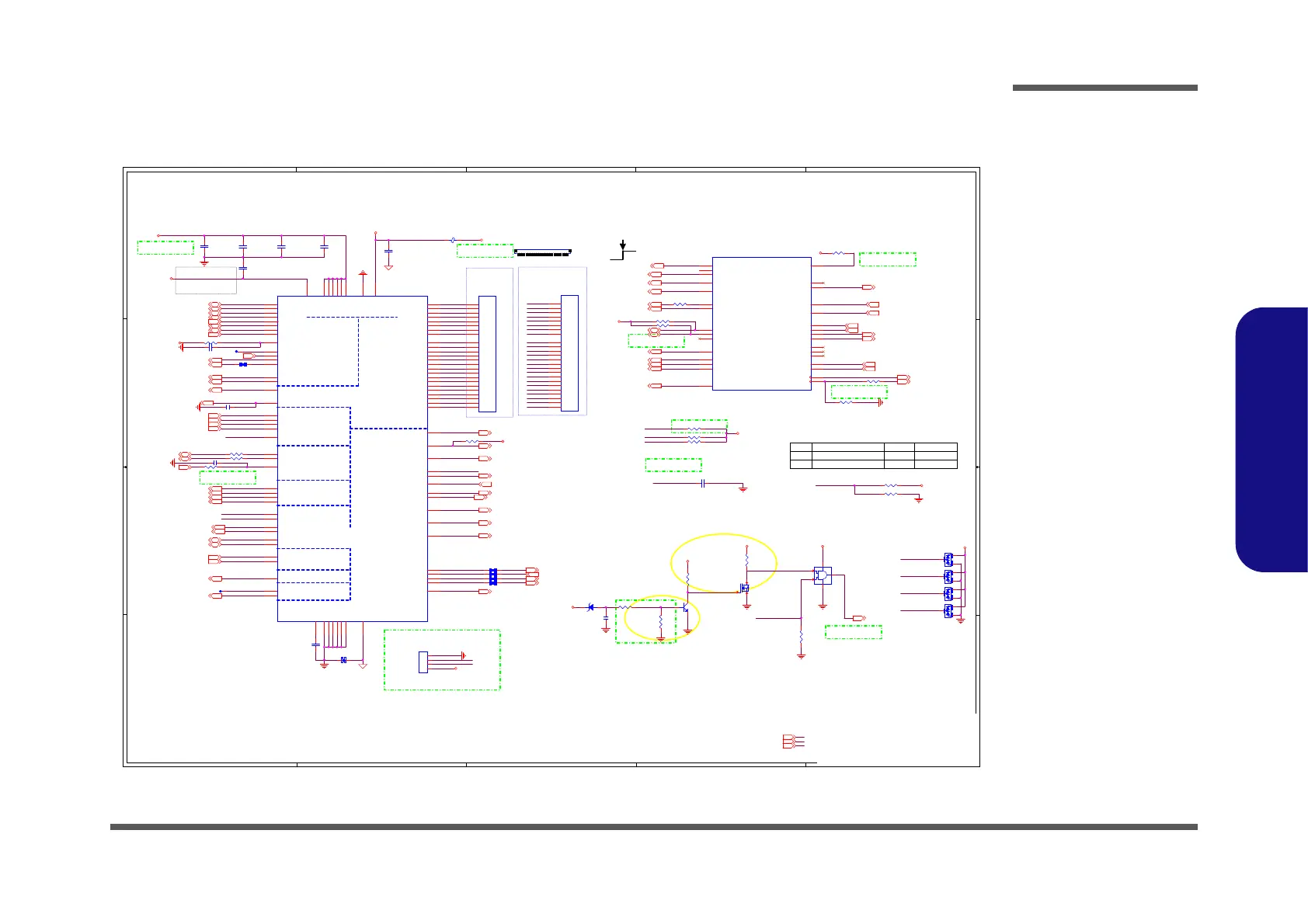The width and height of the screenshot is (1308, 924).
Task: Click the narrow connector block beside main IC
Action: [x=487, y=353]
